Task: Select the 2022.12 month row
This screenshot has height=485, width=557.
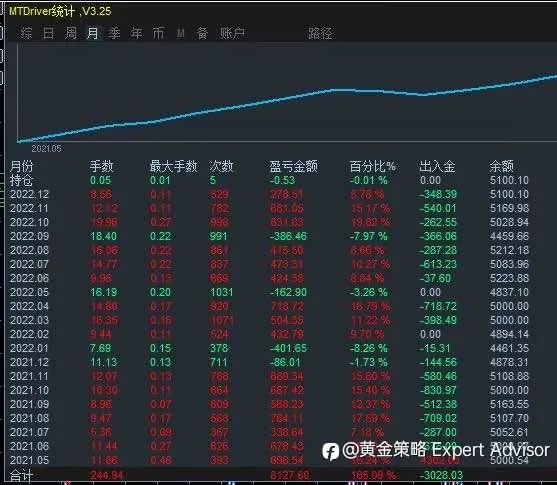Action: pos(270,194)
